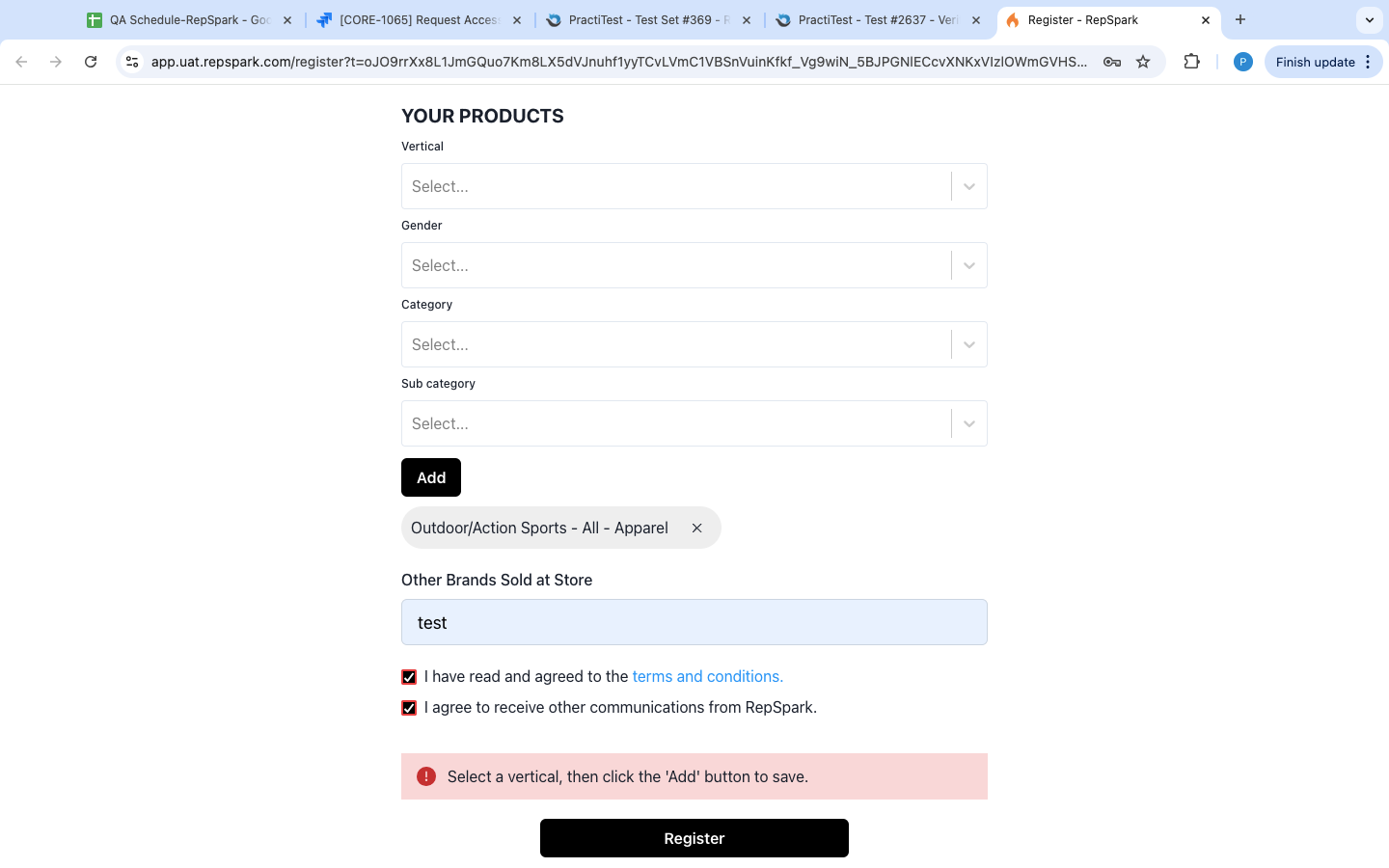1389x868 pixels.
Task: Click the Other Brands Sold at Store field
Action: tap(694, 622)
